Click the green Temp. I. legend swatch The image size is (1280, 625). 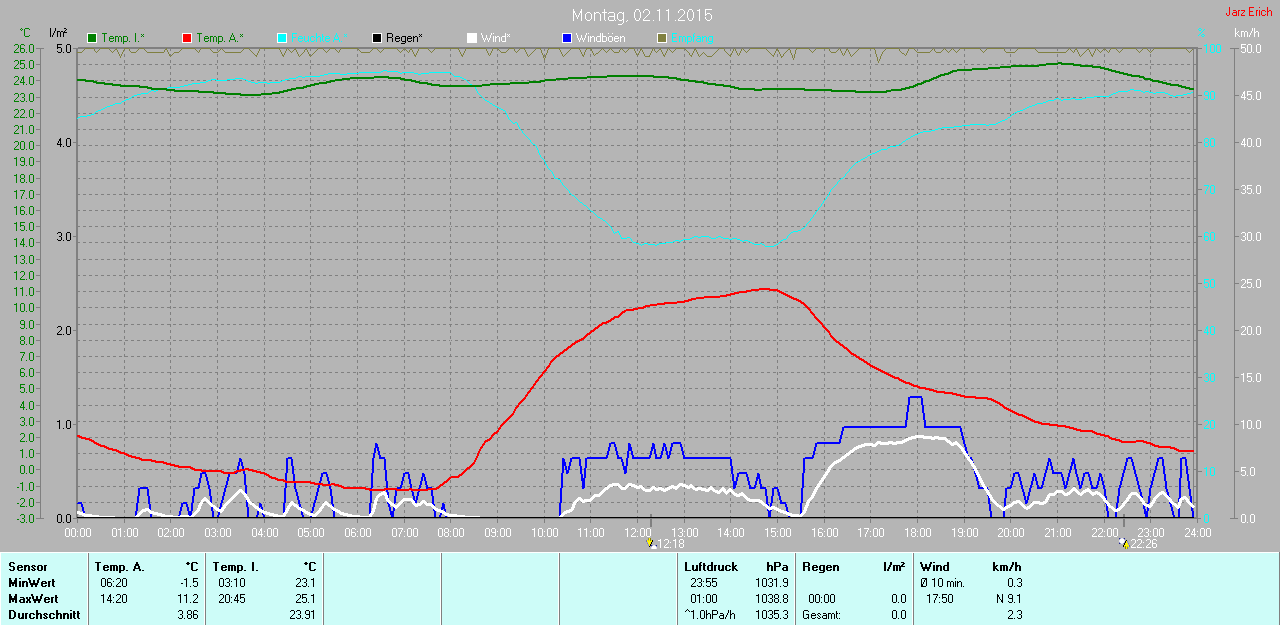point(93,38)
